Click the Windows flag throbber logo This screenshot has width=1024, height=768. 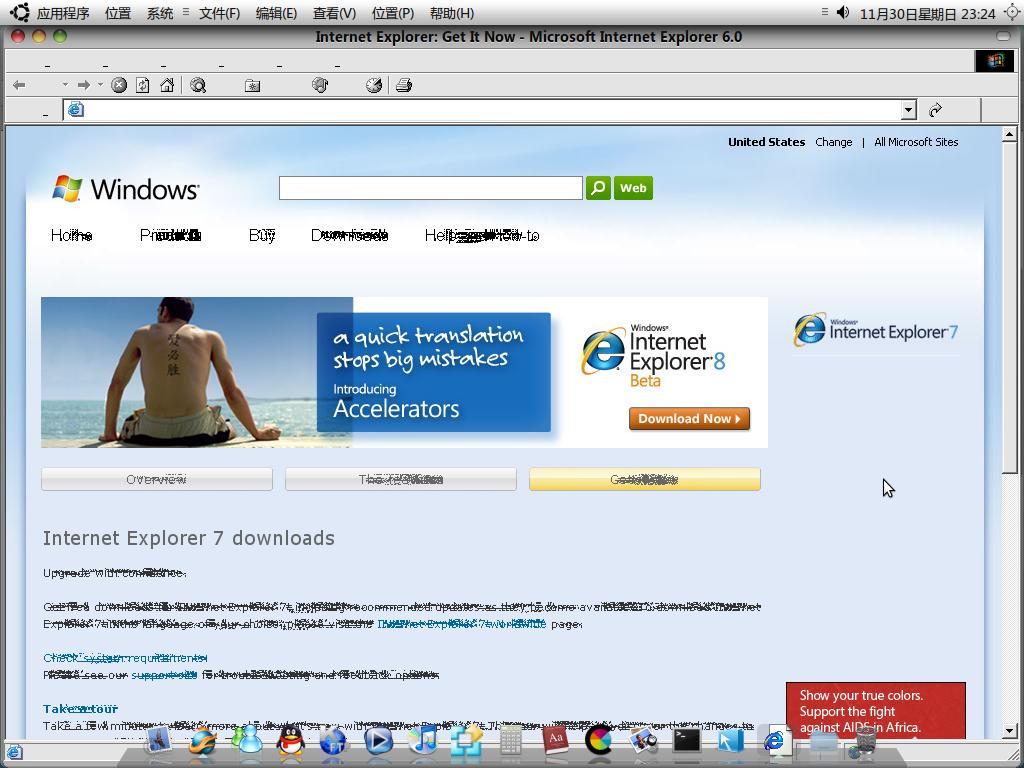coord(994,61)
